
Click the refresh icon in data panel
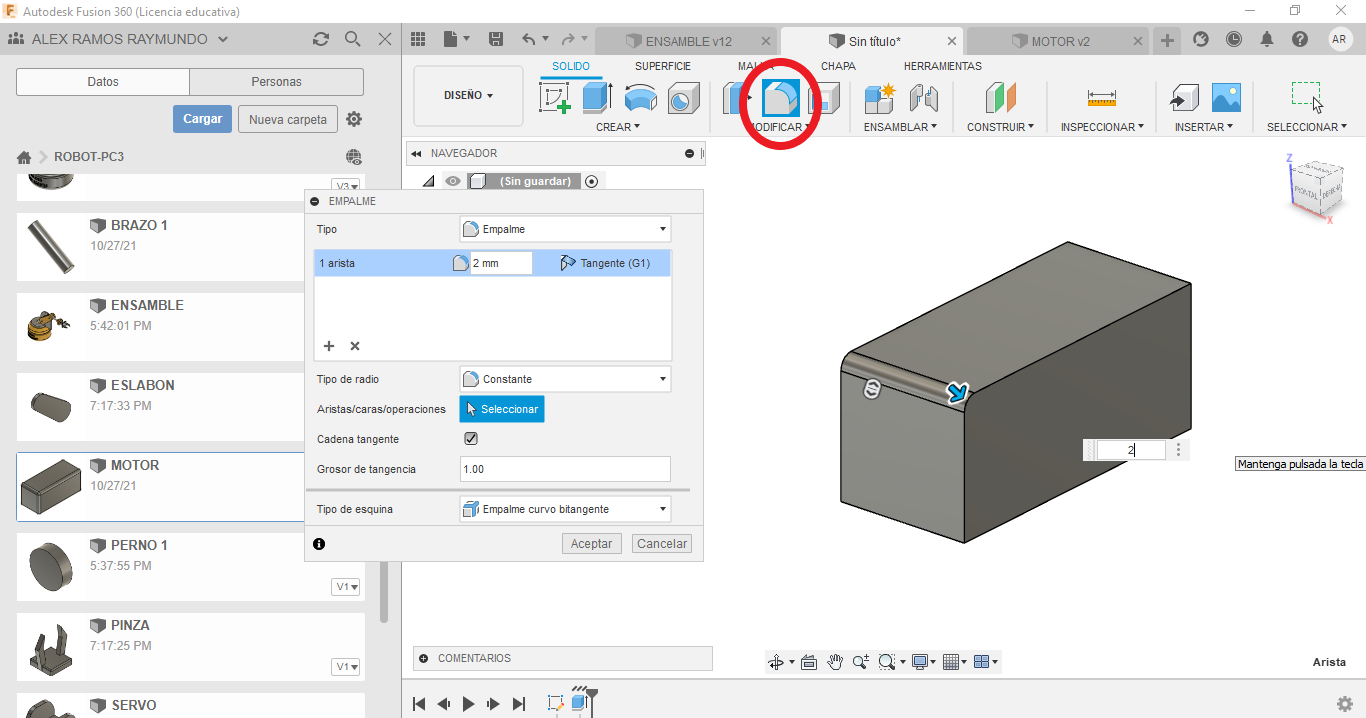[320, 39]
